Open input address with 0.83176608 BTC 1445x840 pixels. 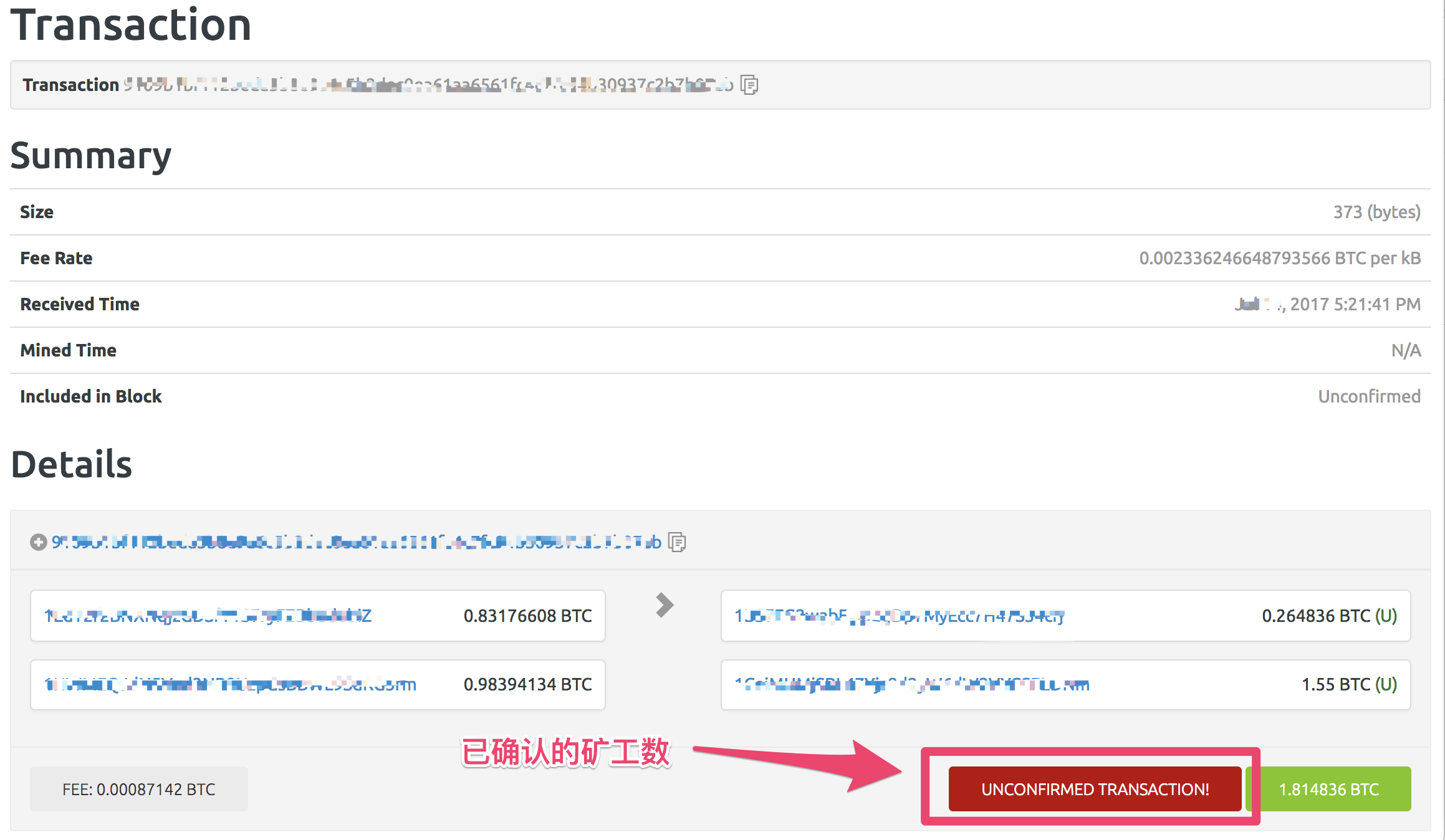coord(208,616)
